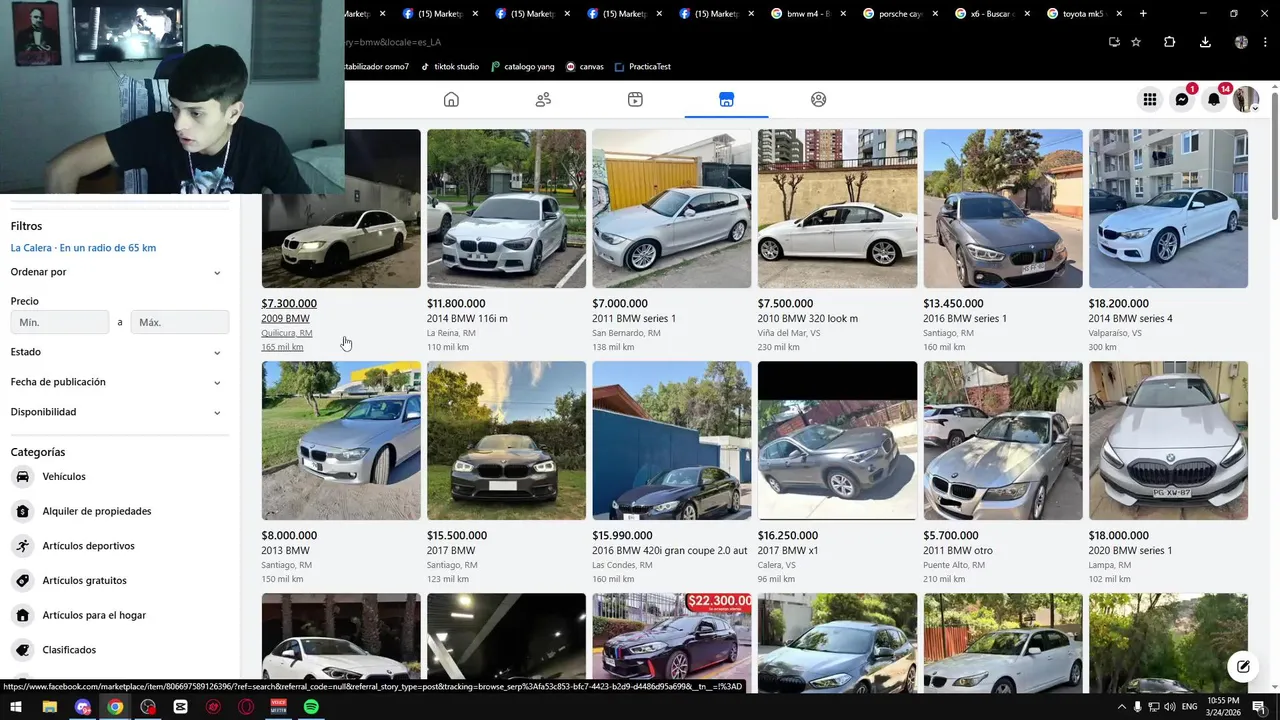Image resolution: width=1280 pixels, height=720 pixels.
Task: Click the ENG language indicator in taskbar
Action: [x=1190, y=707]
